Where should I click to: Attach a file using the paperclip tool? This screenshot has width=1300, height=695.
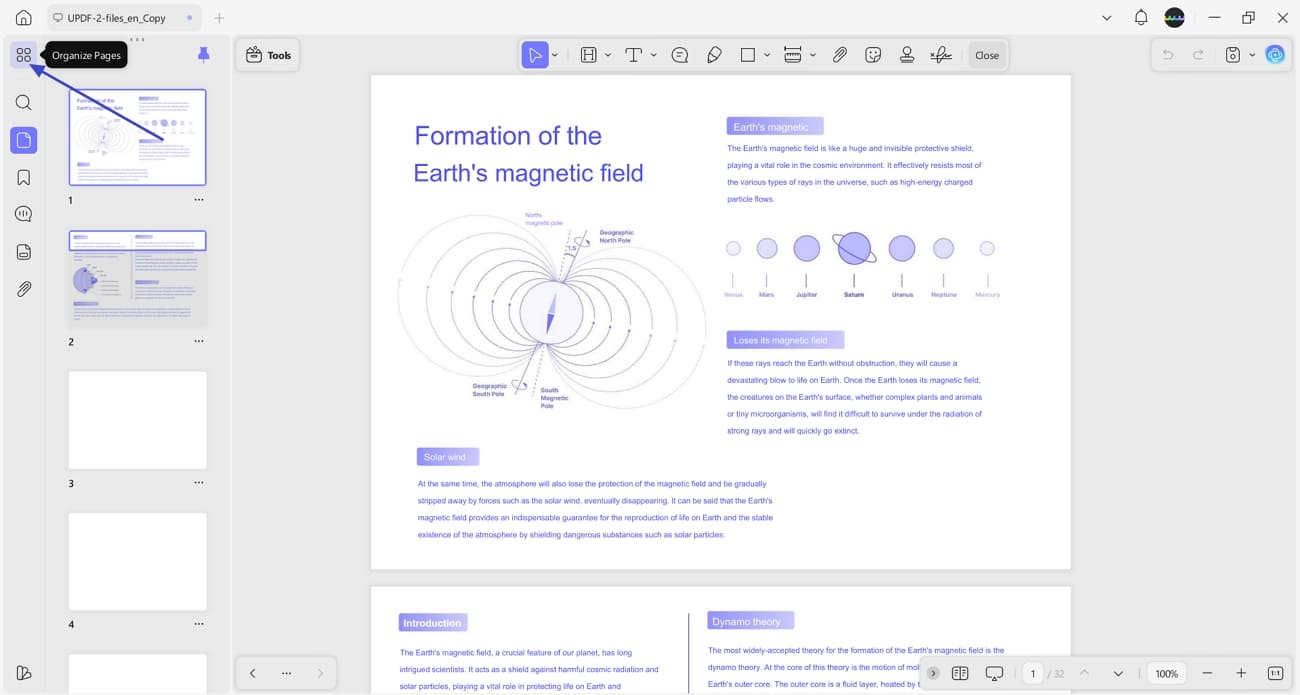tap(840, 55)
